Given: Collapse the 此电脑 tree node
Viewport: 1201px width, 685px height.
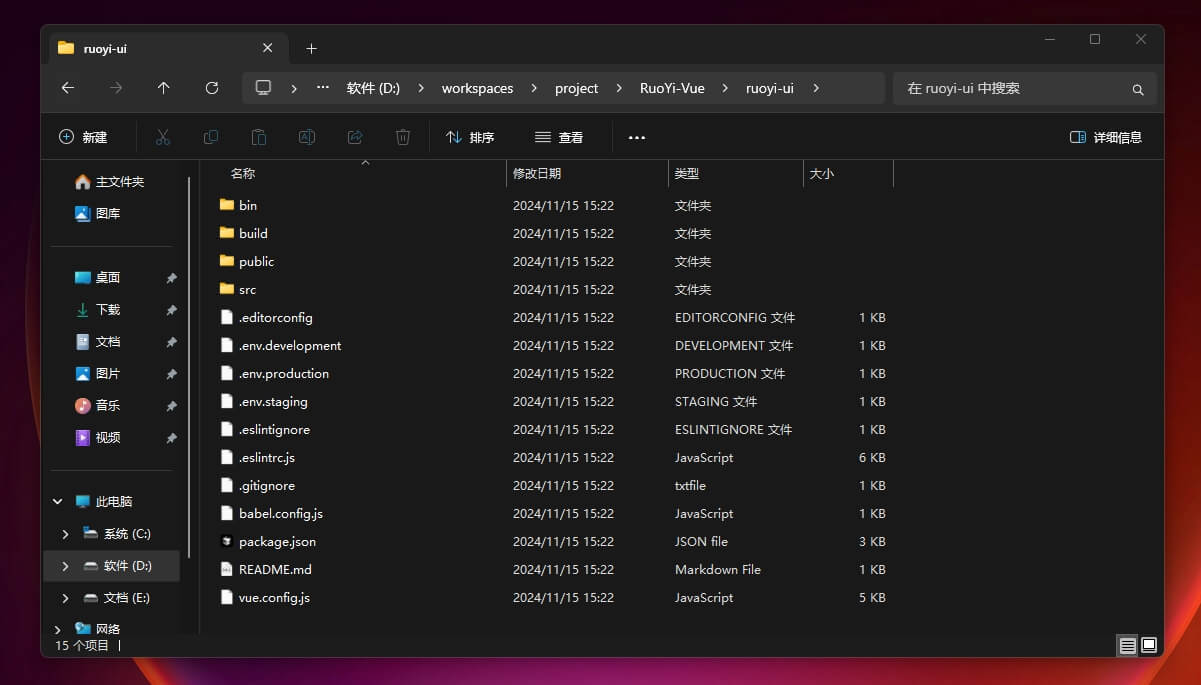Looking at the screenshot, I should point(57,502).
